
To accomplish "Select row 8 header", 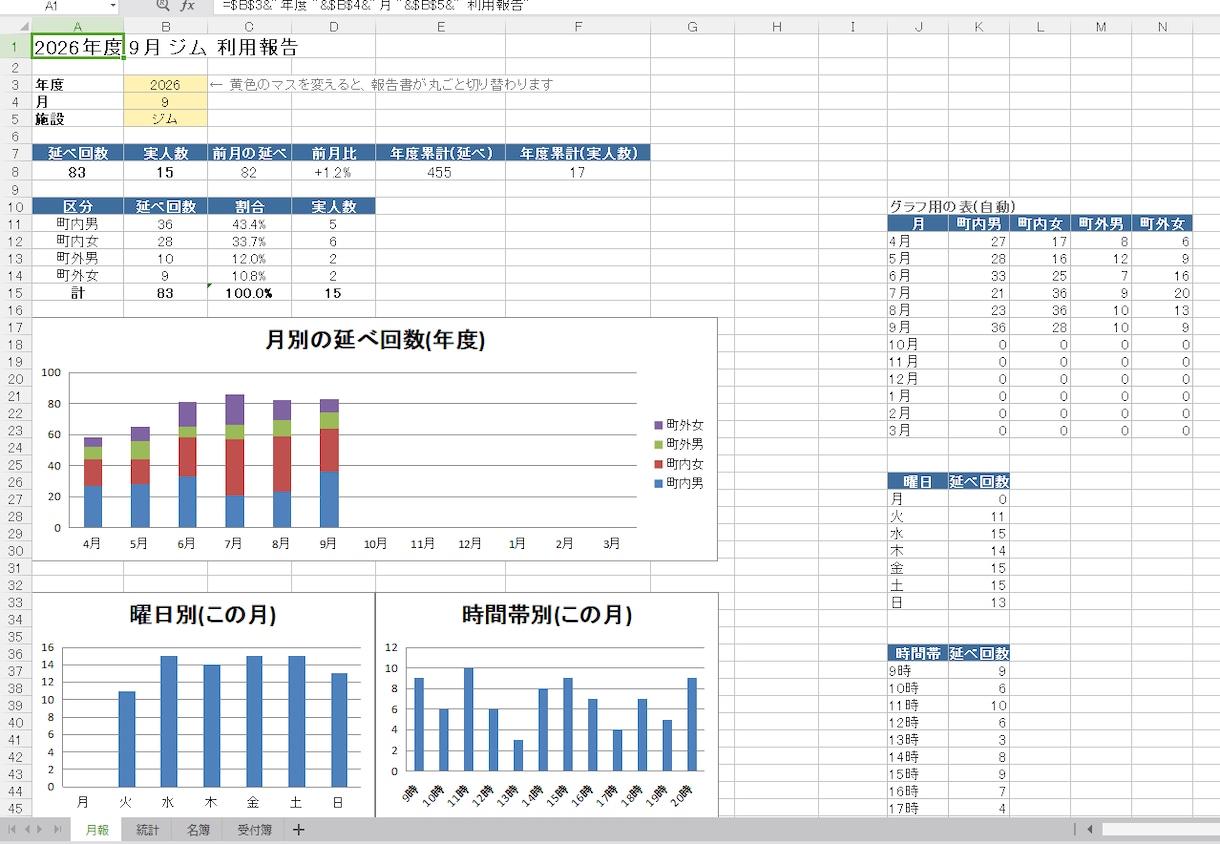I will 15,172.
